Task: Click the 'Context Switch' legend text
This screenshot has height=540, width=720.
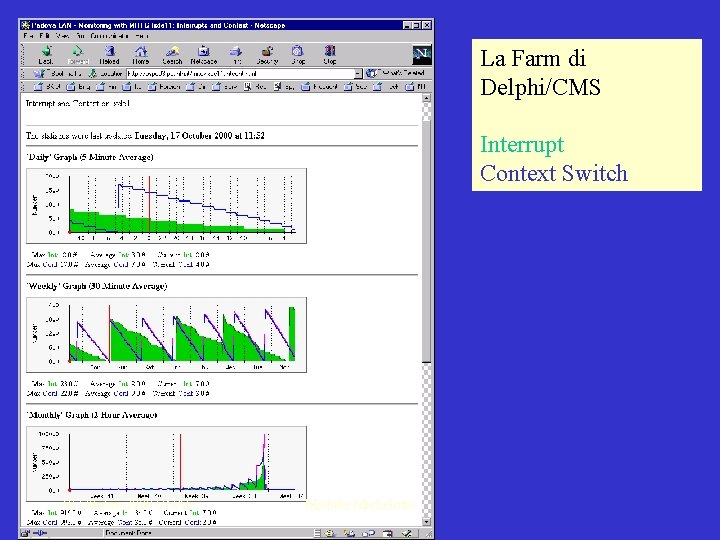Action: tap(554, 173)
